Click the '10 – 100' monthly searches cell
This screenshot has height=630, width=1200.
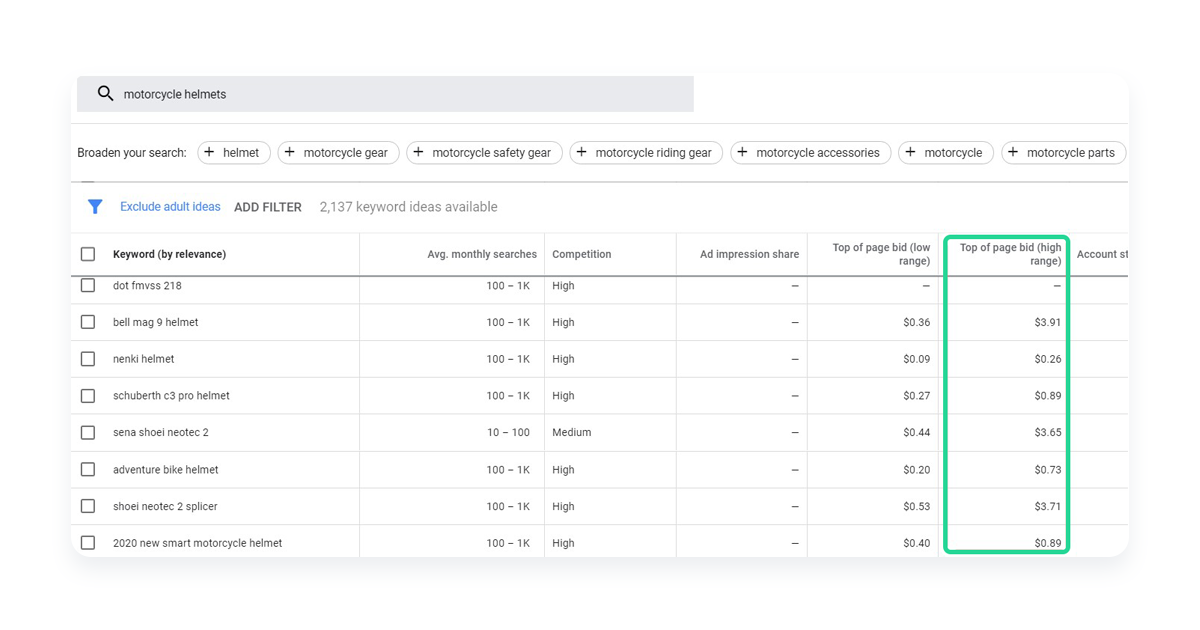pyautogui.click(x=508, y=433)
